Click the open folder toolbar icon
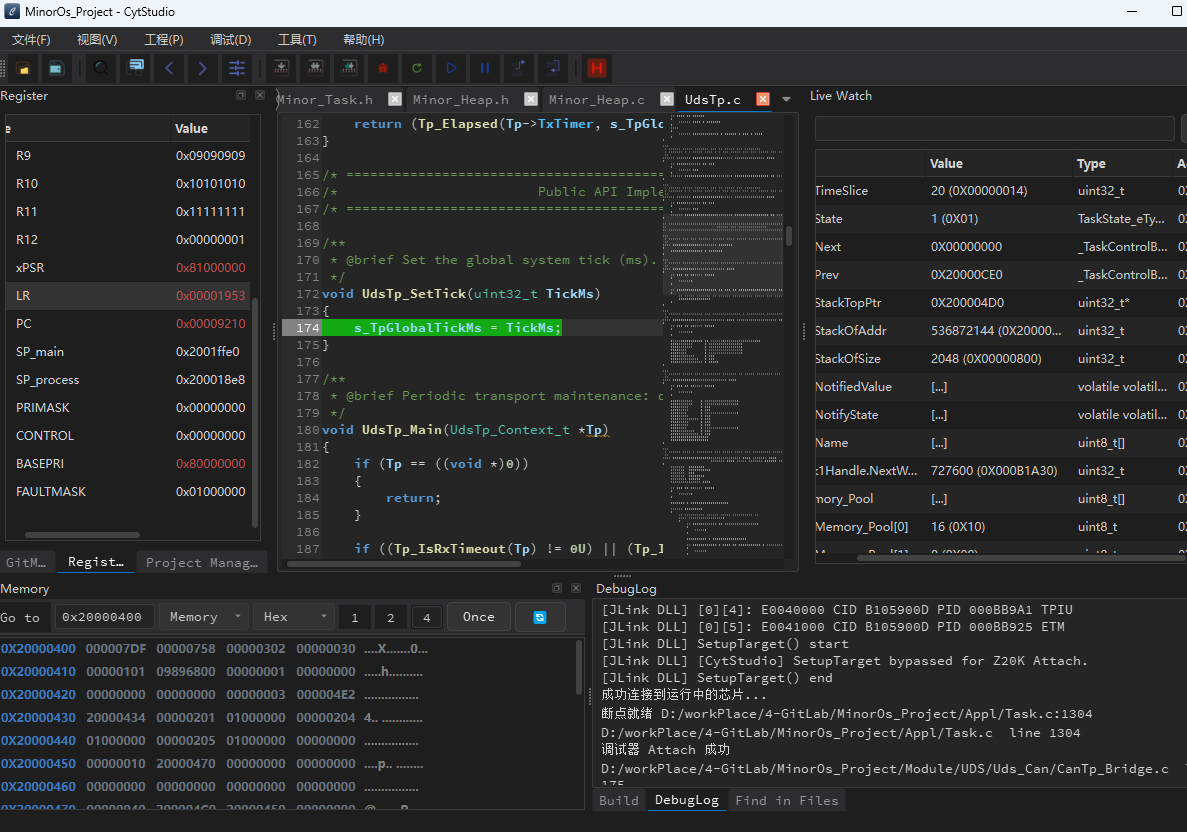The width and height of the screenshot is (1187, 832). pyautogui.click(x=23, y=68)
